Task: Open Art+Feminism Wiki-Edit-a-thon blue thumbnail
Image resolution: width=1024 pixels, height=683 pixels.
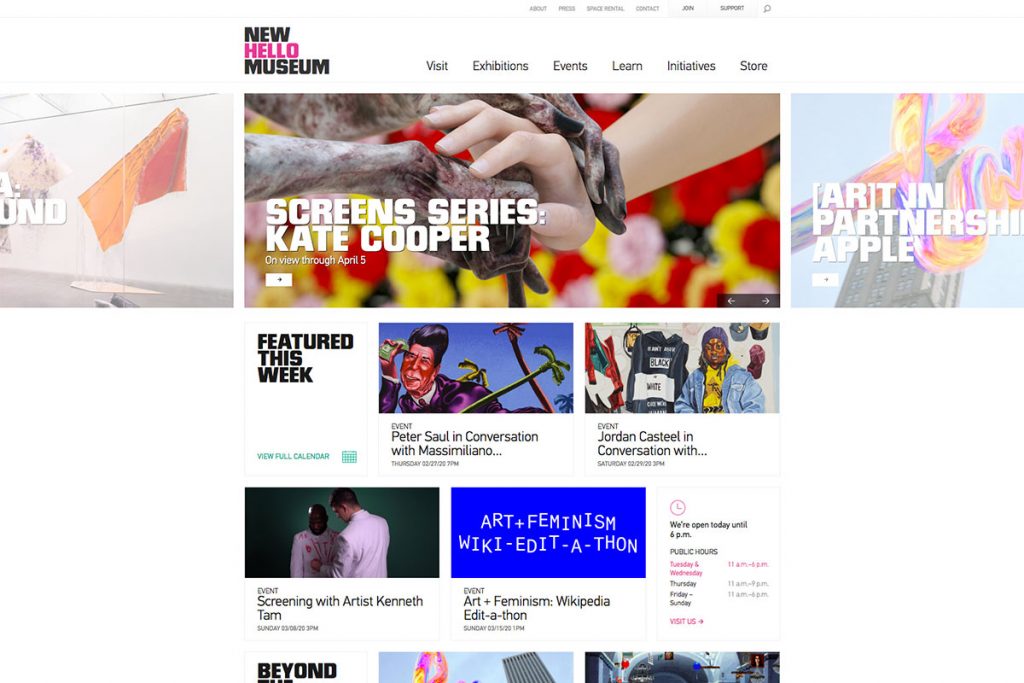Action: pyautogui.click(x=548, y=532)
